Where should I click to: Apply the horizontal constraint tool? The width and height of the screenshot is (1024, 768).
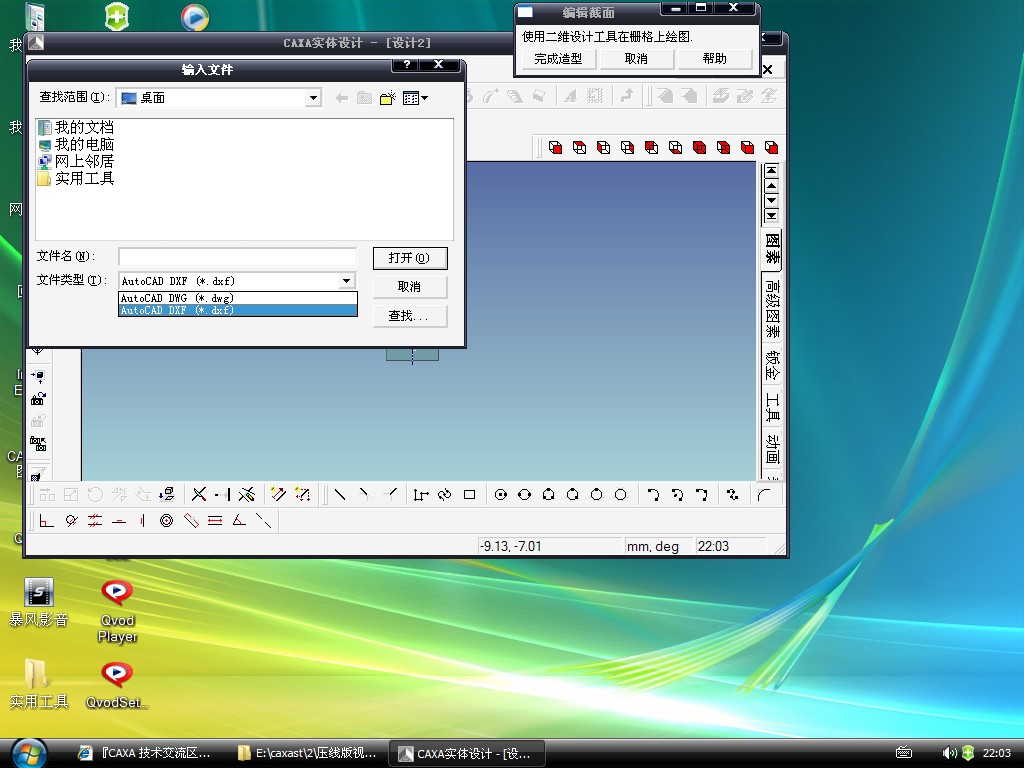click(119, 520)
